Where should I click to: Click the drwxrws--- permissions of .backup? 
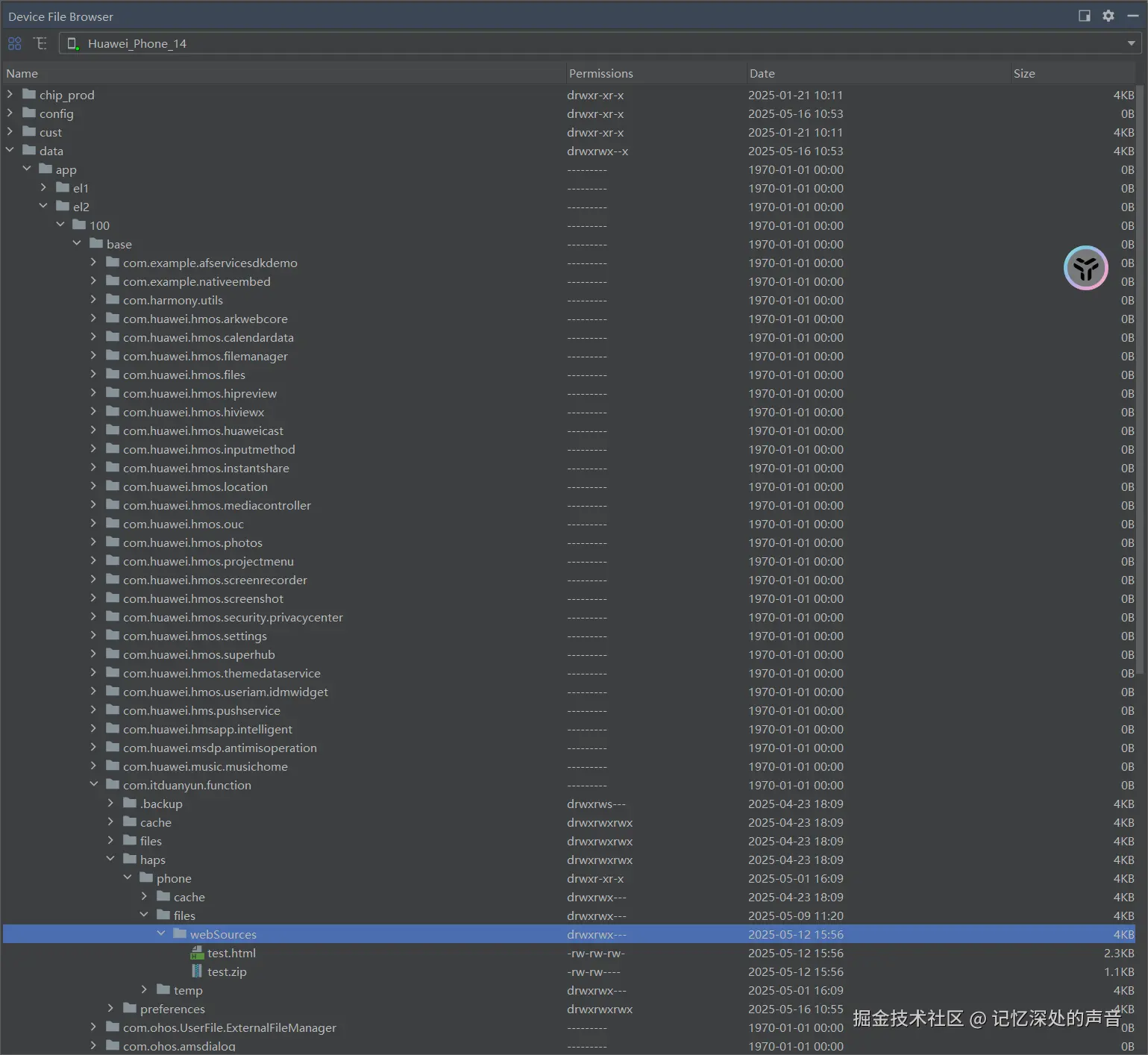point(596,804)
